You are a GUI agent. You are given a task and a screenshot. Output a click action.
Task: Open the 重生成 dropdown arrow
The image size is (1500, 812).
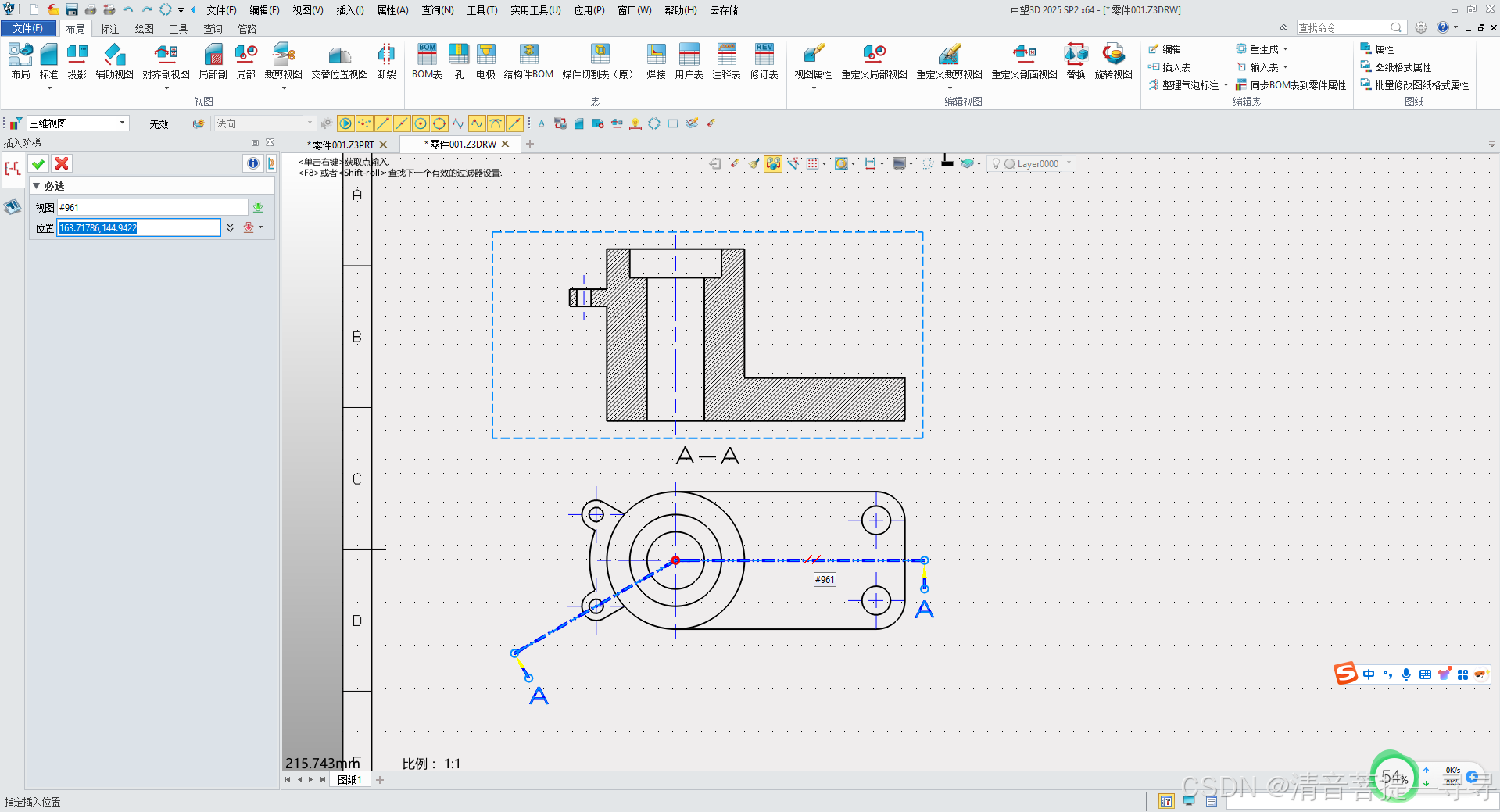[x=1286, y=48]
